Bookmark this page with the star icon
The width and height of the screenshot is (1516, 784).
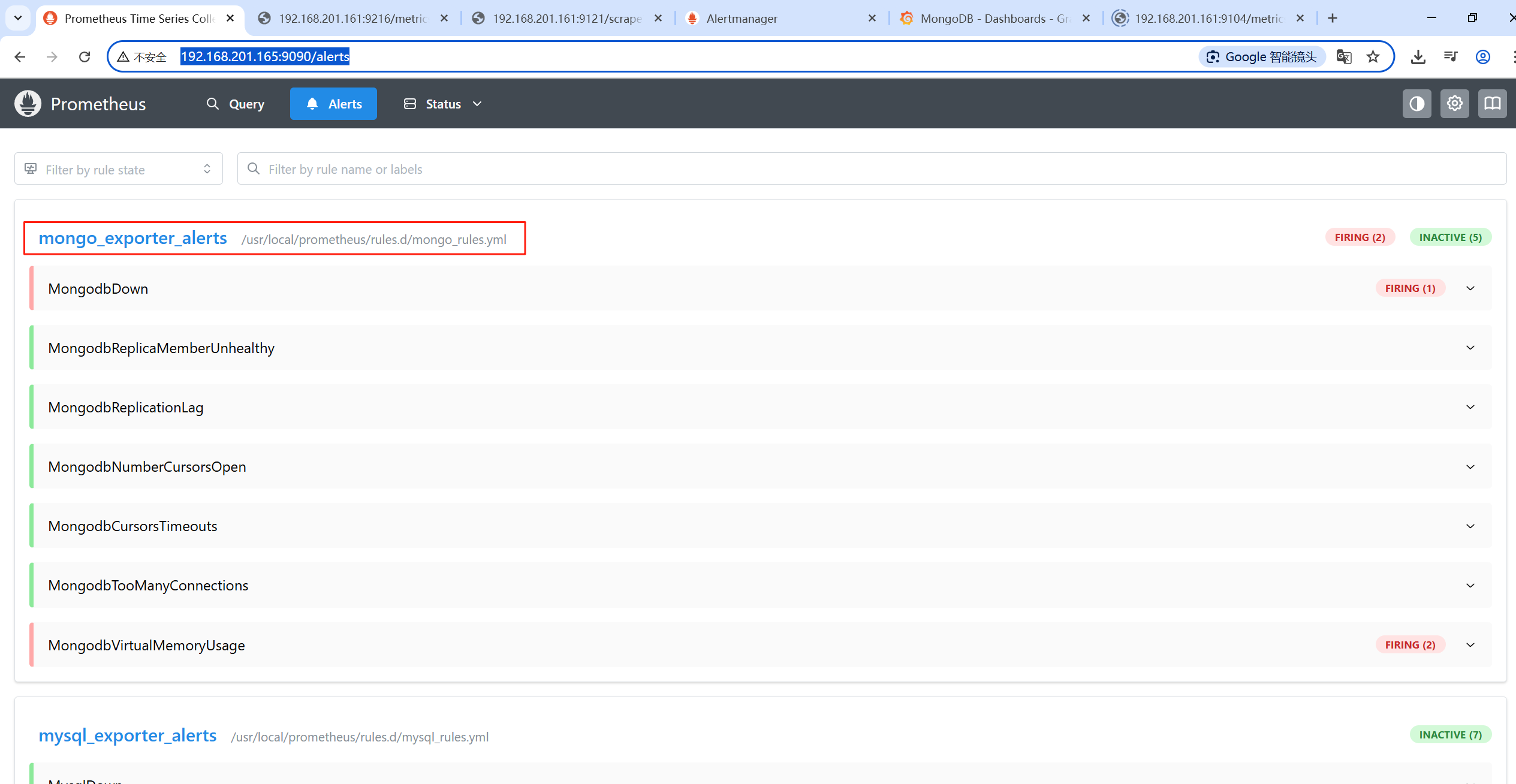(x=1373, y=56)
